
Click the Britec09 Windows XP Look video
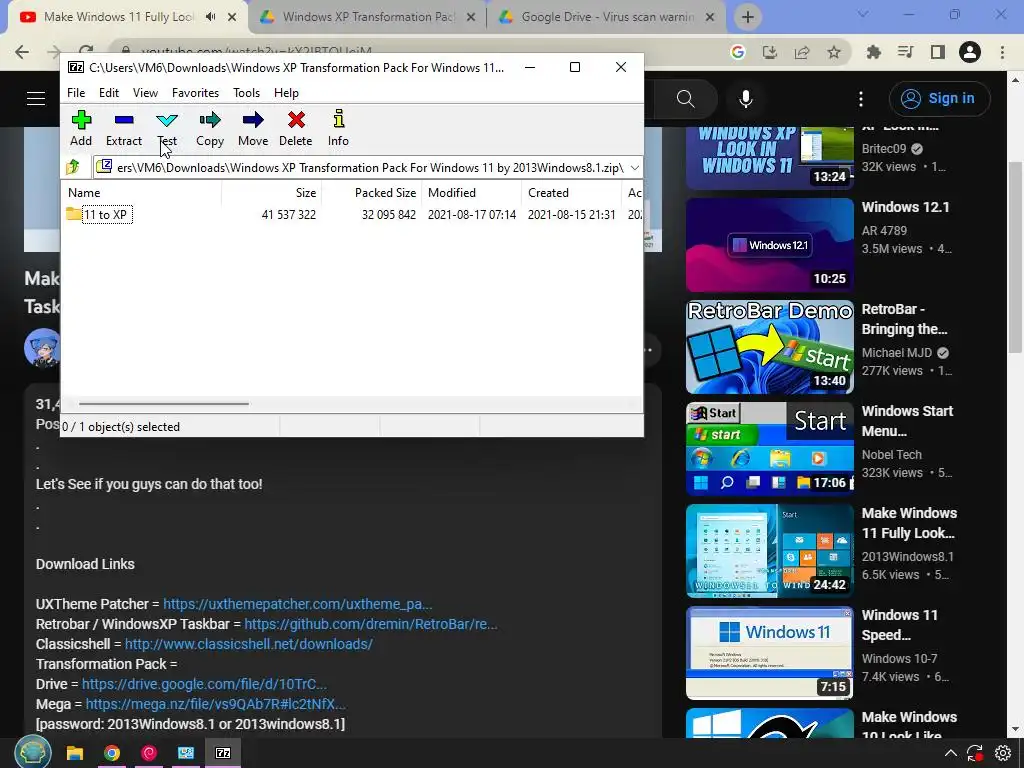coord(769,157)
